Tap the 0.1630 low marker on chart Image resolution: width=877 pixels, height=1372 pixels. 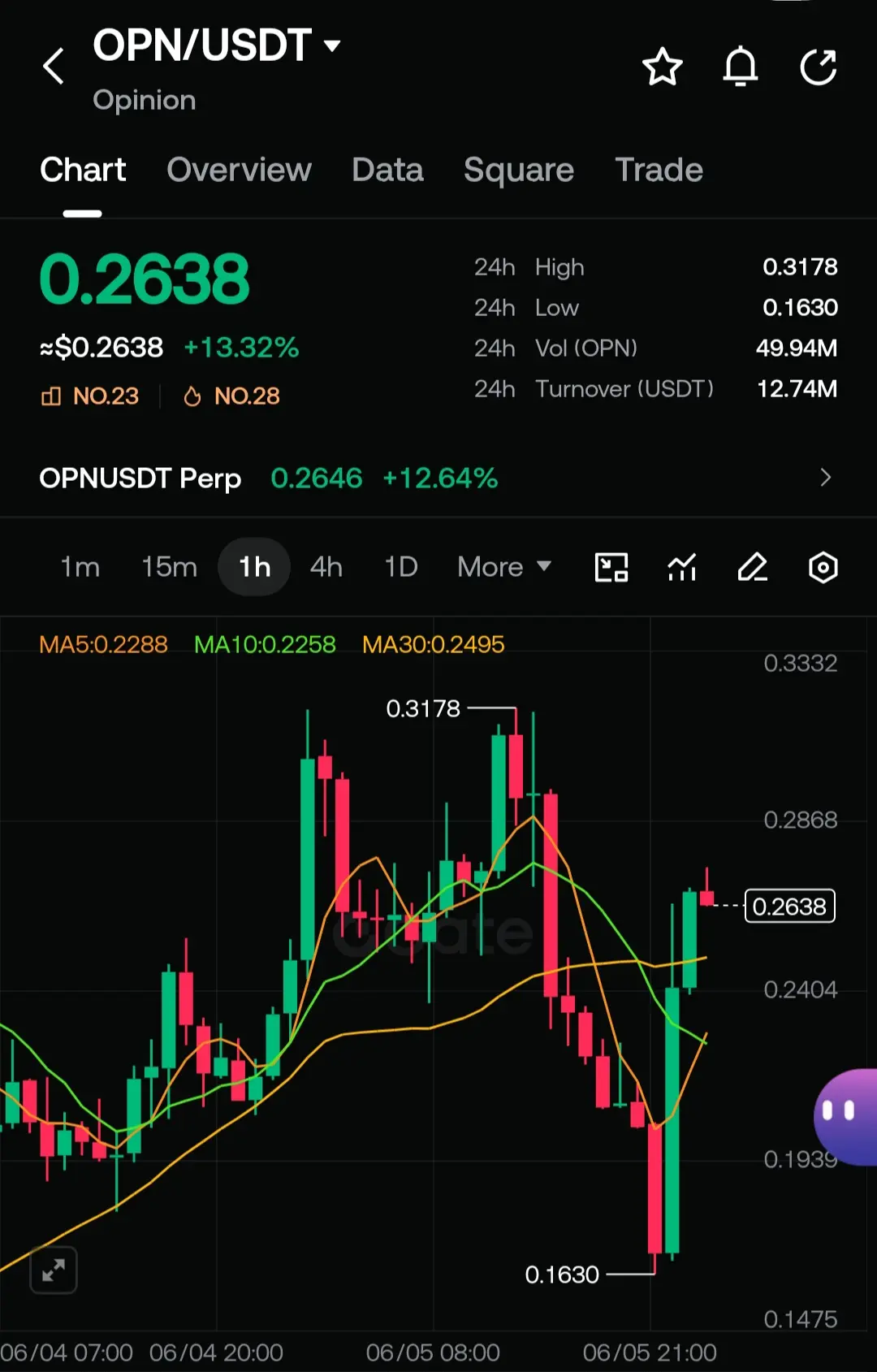562,1275
